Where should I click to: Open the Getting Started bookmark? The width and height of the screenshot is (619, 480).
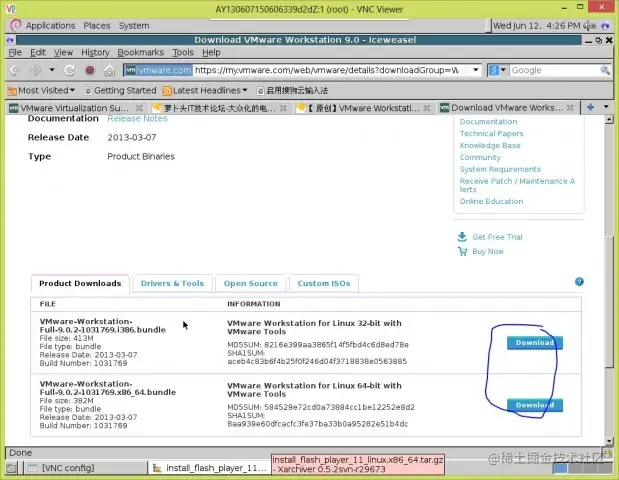click(120, 90)
